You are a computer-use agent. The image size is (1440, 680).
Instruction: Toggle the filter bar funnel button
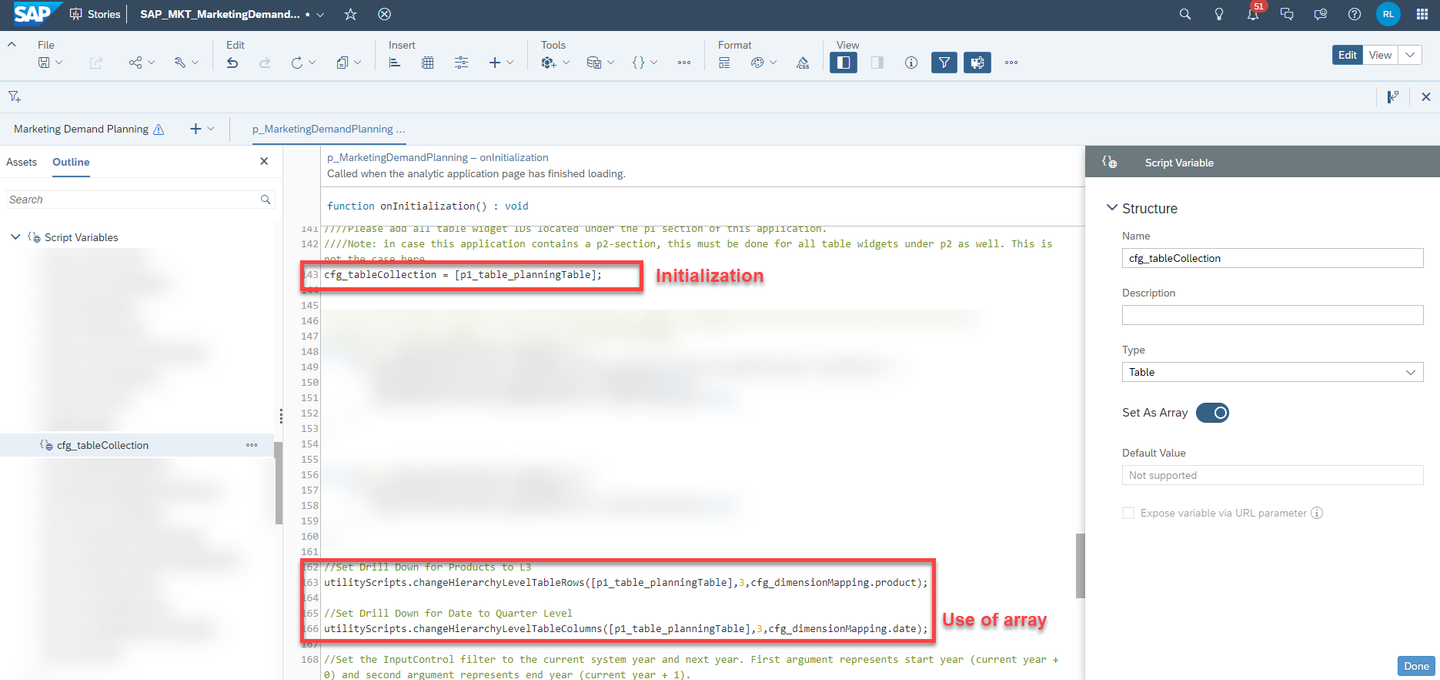(944, 62)
